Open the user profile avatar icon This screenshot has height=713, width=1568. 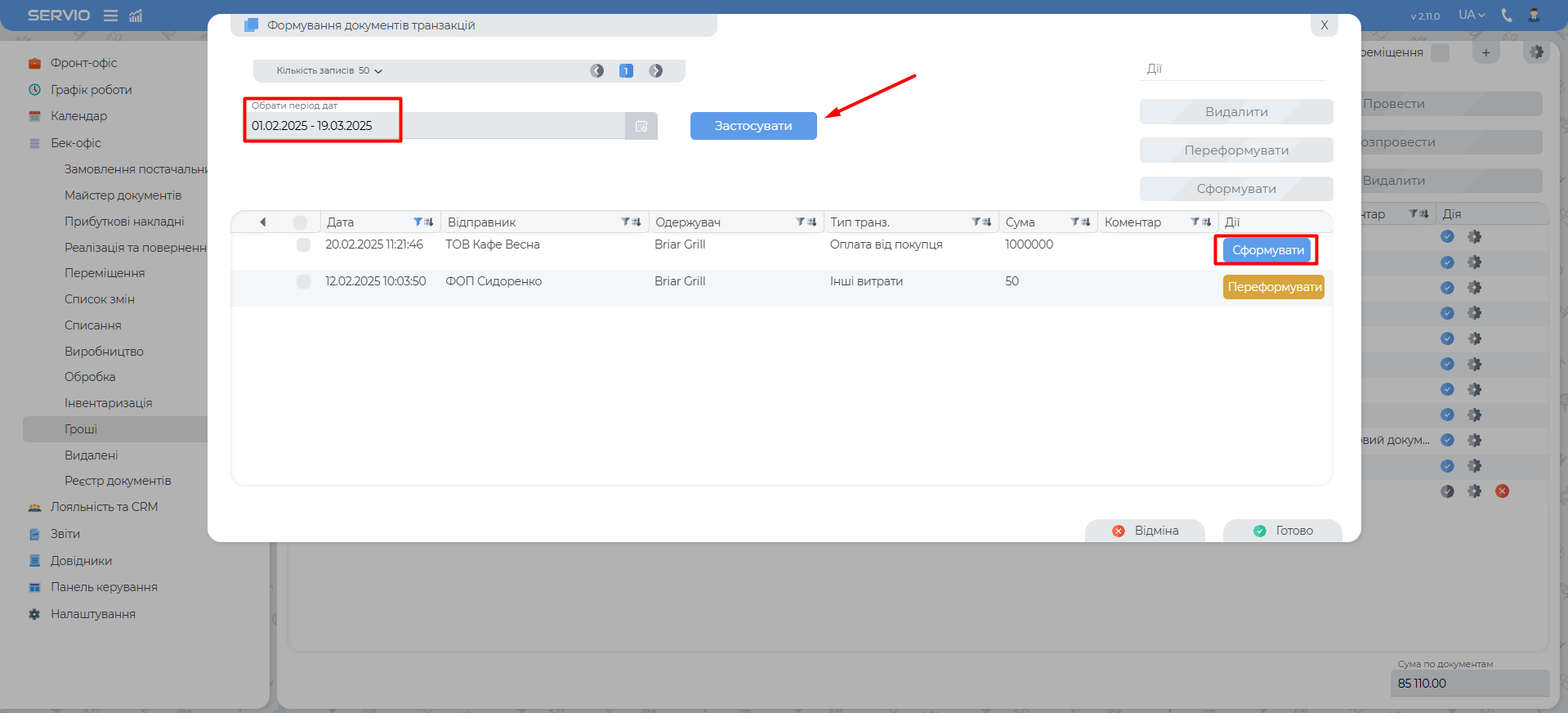pos(1534,15)
